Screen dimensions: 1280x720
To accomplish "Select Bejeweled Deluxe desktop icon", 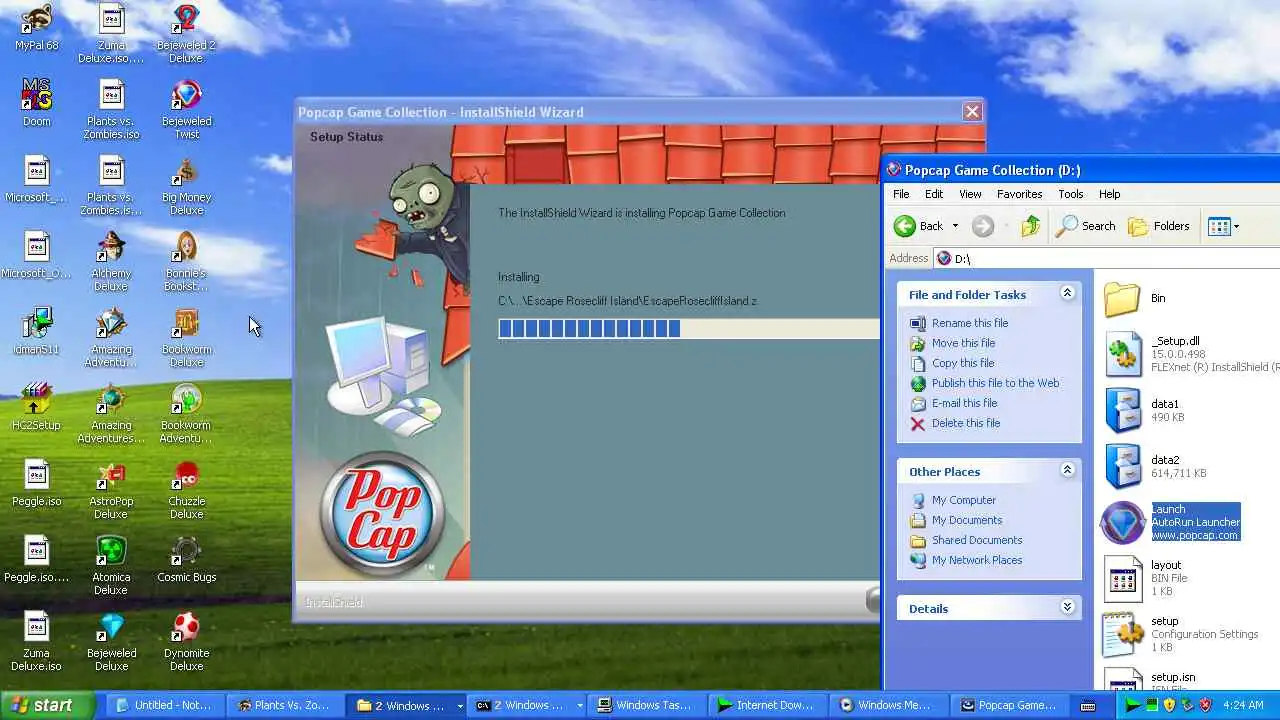I will point(111,642).
